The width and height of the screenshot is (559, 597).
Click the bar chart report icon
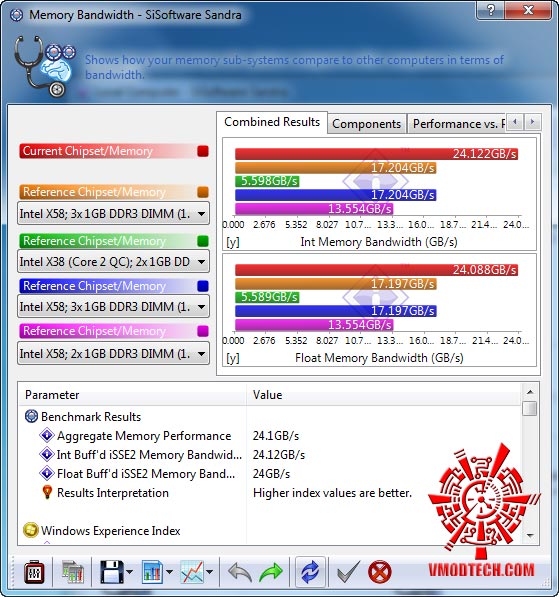(x=152, y=571)
